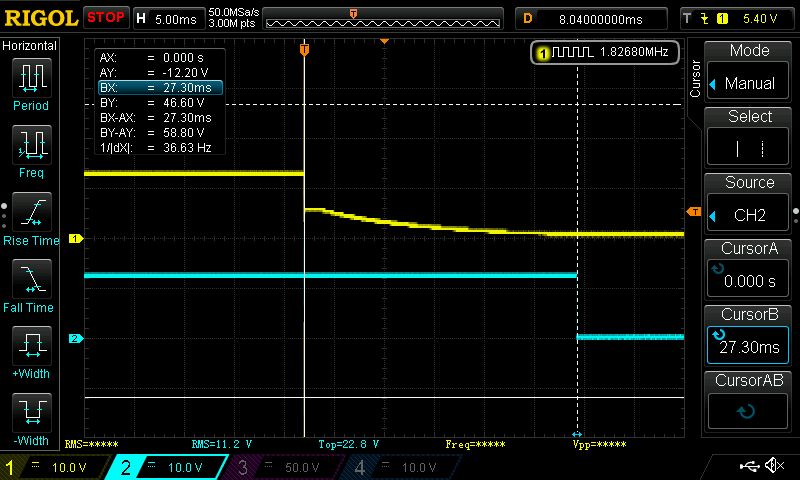800x480 pixels.
Task: Click the Freq=***** measurement
Action: pos(475,444)
